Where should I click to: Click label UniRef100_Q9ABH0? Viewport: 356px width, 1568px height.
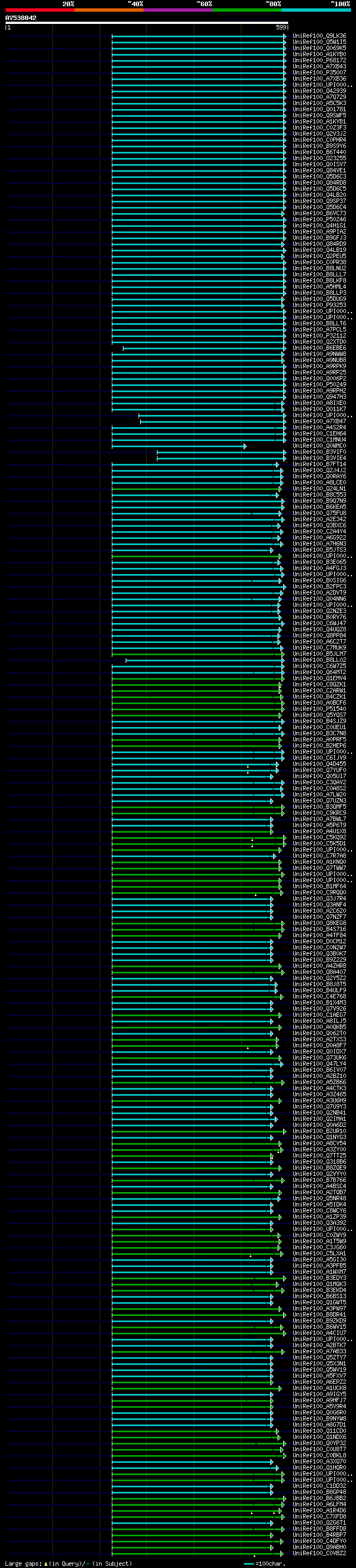coord(319,1547)
